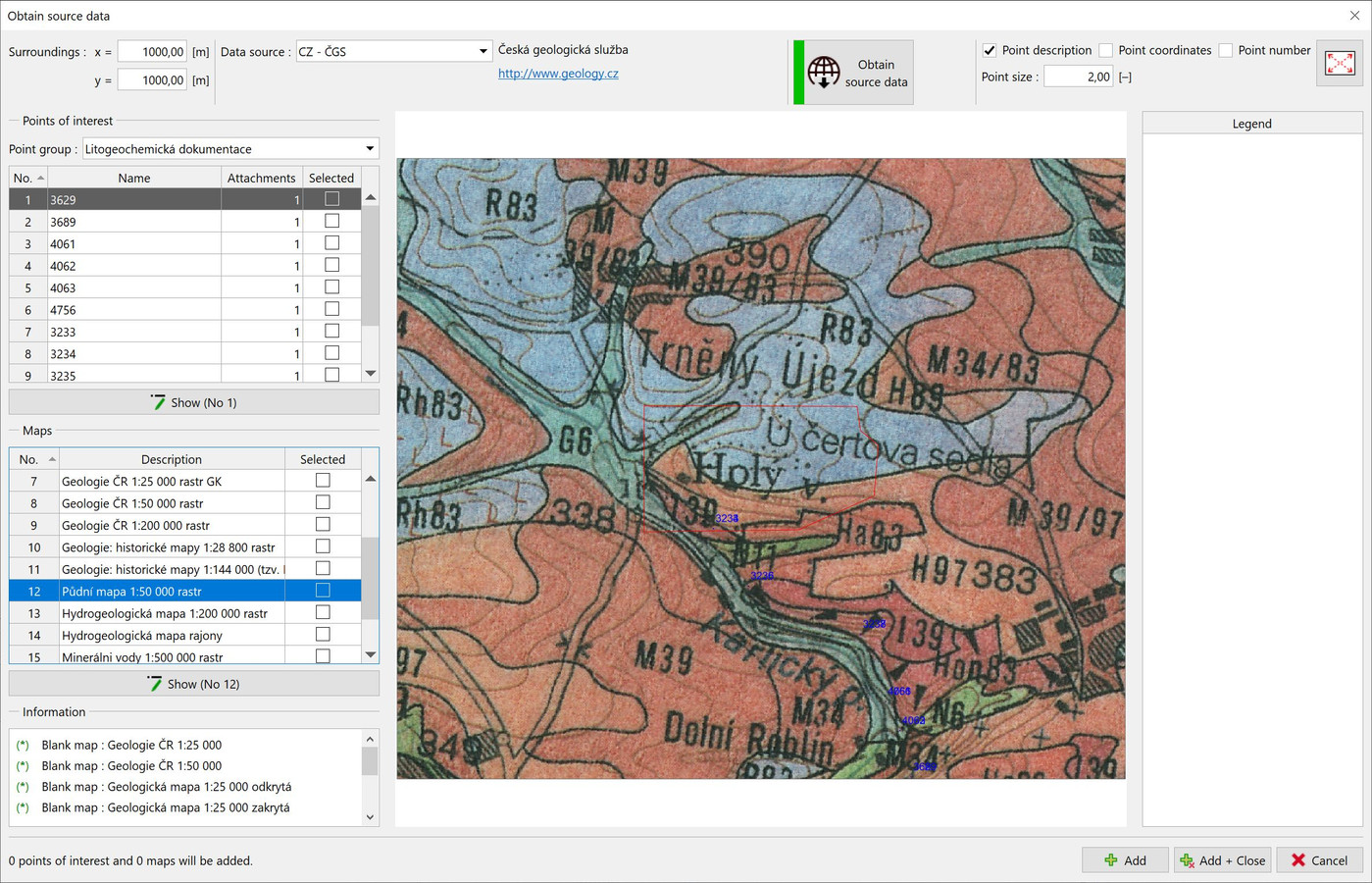Click the Show (No 12) button
1372x883 pixels.
[194, 684]
